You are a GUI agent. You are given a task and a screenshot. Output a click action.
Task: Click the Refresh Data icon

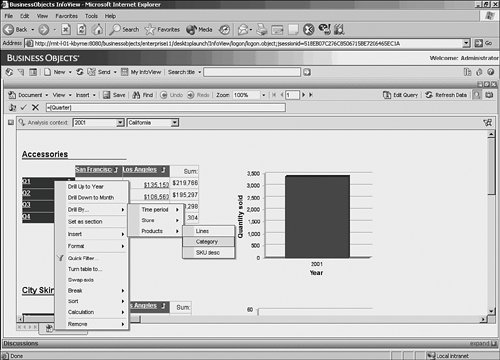(429, 95)
